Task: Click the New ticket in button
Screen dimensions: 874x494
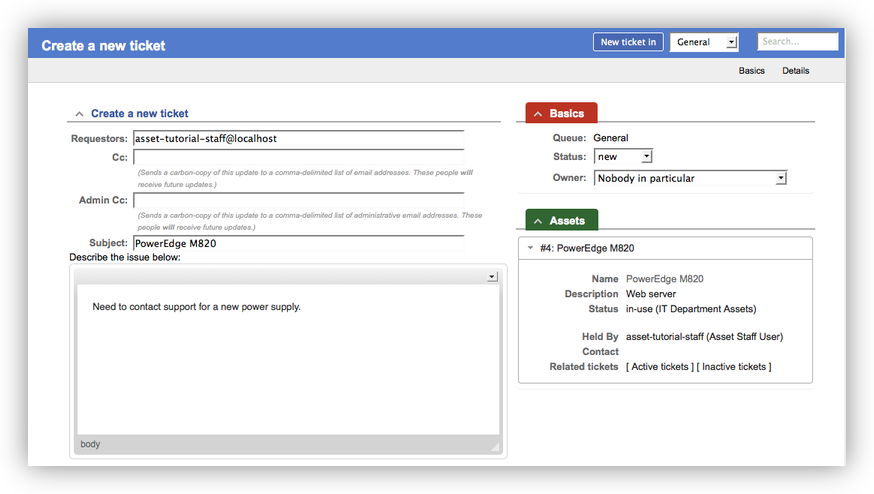Action: click(x=628, y=42)
